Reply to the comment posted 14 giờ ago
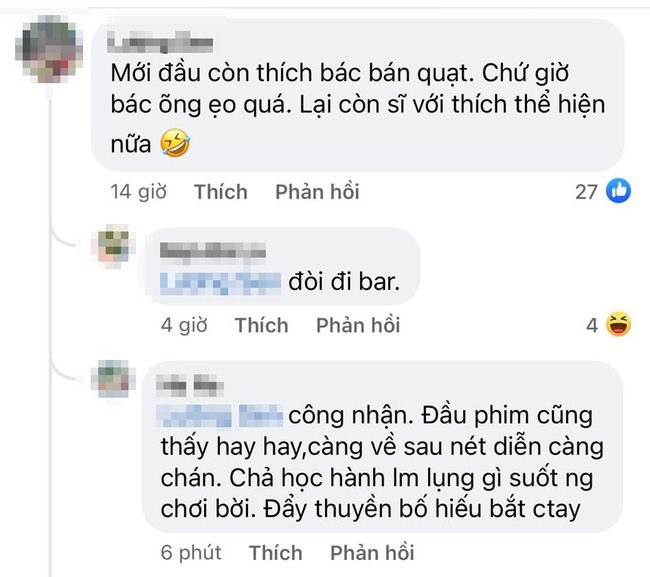This screenshot has height=577, width=650. [x=317, y=192]
